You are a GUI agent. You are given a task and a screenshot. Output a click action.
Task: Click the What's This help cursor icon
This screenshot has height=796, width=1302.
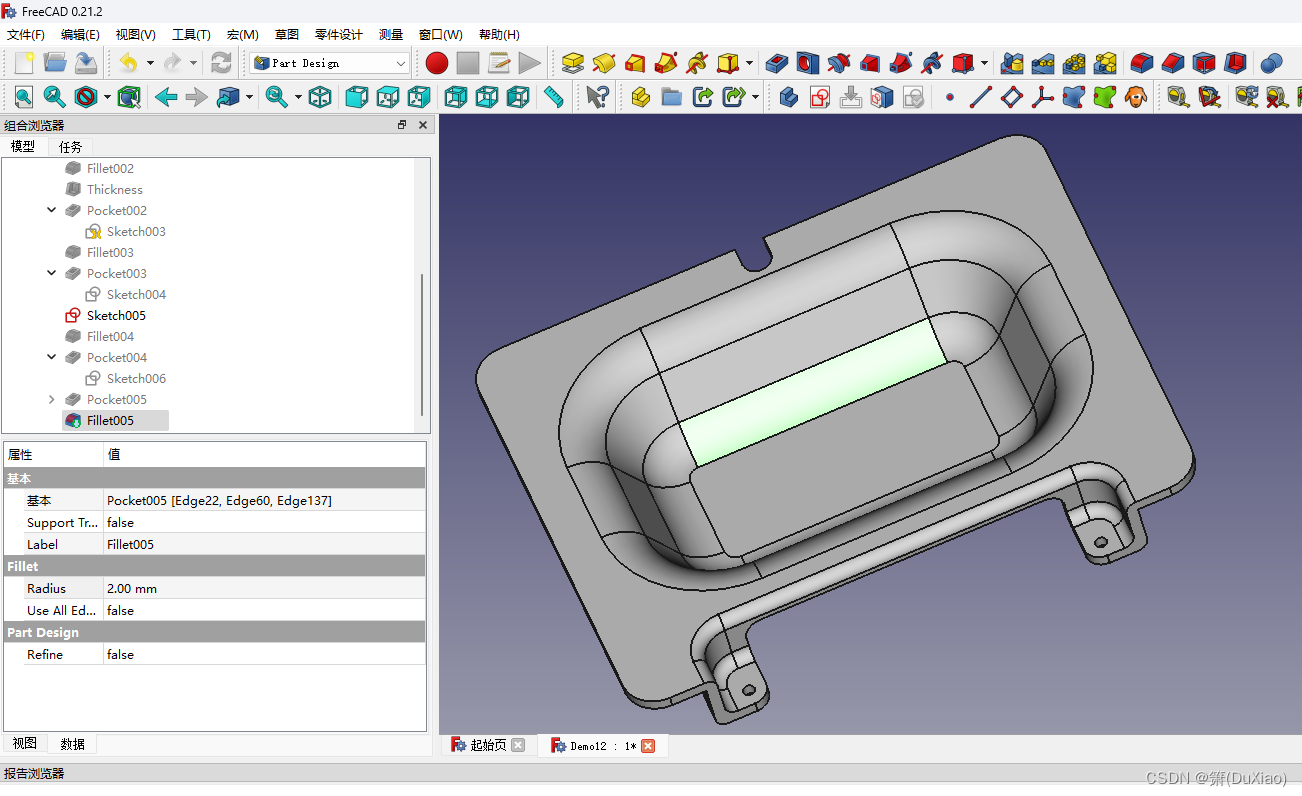pyautogui.click(x=598, y=97)
